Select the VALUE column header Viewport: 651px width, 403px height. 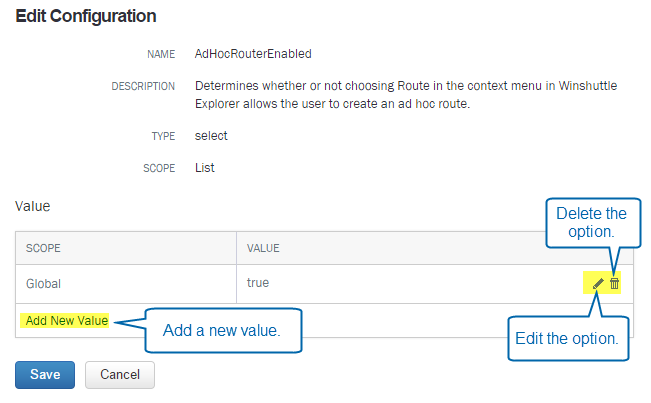click(263, 248)
